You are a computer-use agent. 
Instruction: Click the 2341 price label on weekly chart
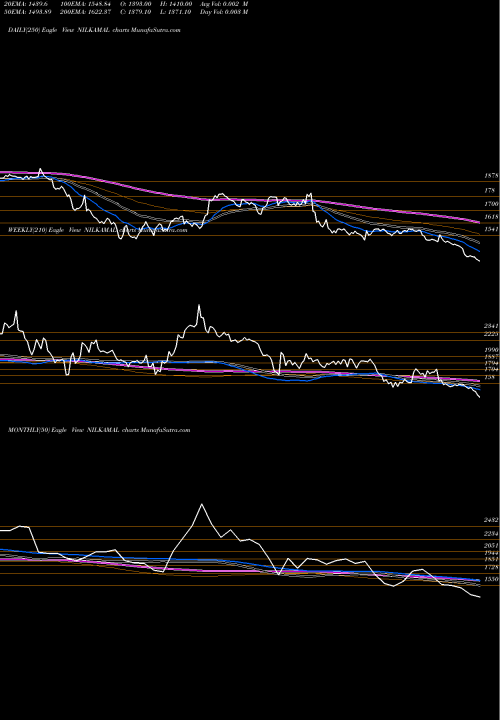491,326
